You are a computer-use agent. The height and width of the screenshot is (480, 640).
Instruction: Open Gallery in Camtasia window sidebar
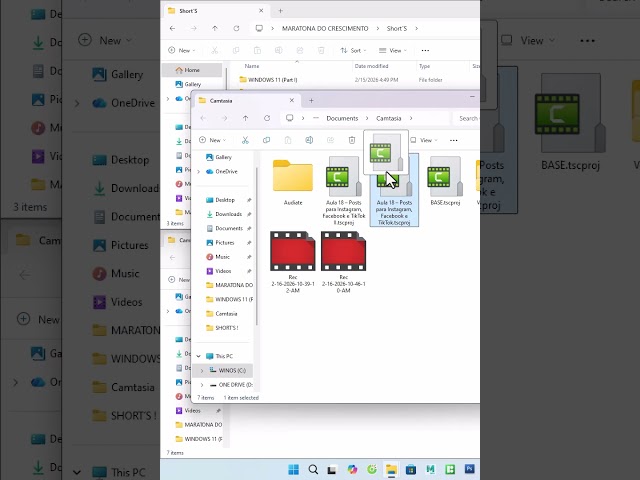coord(222,157)
